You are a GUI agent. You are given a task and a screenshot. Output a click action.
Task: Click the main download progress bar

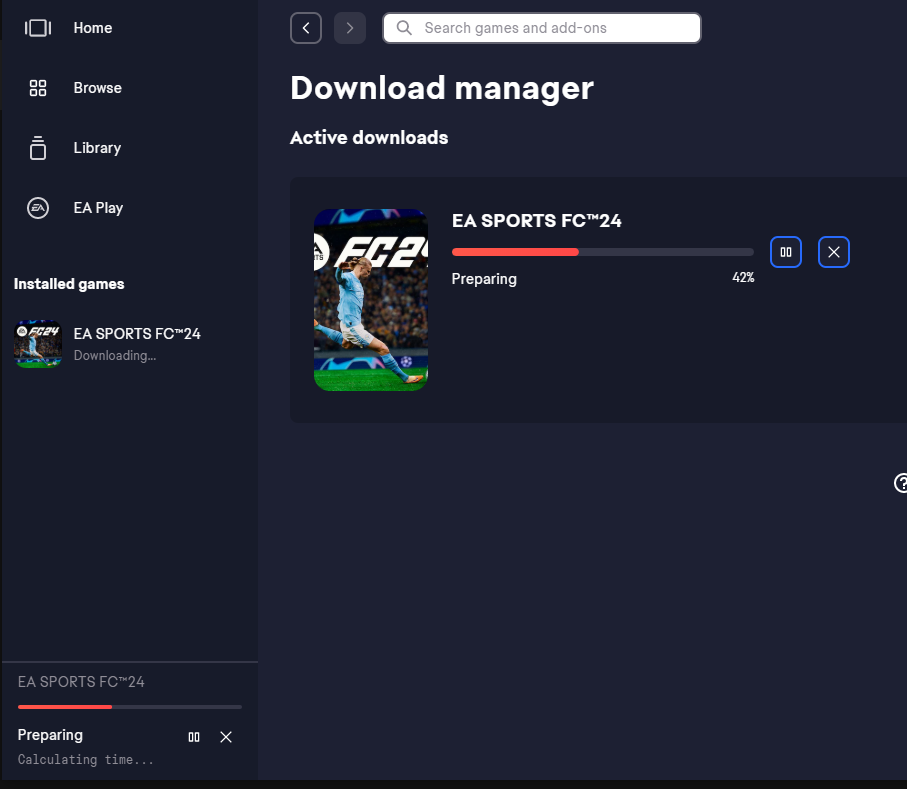tap(603, 252)
